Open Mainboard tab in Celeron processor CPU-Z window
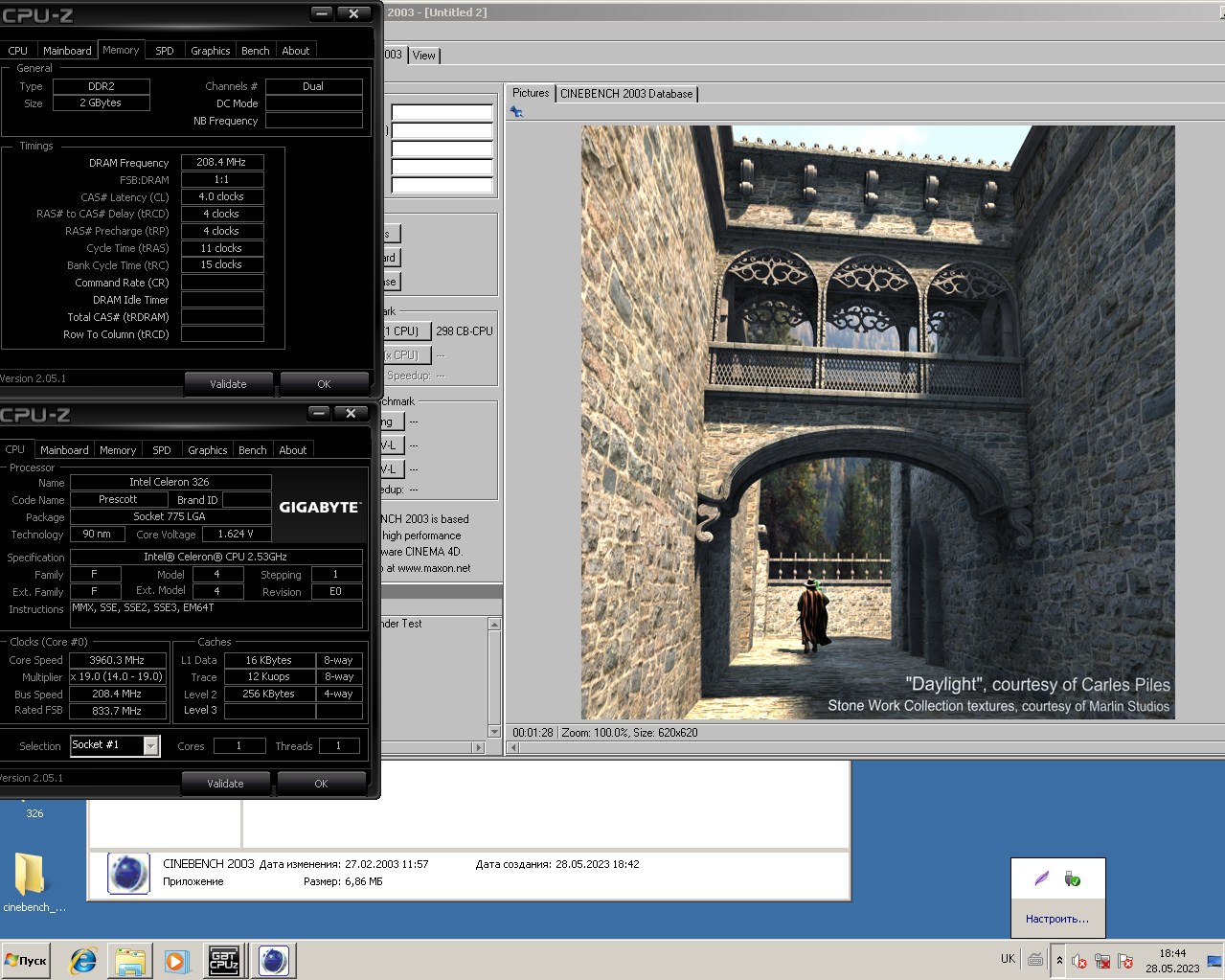 point(64,450)
